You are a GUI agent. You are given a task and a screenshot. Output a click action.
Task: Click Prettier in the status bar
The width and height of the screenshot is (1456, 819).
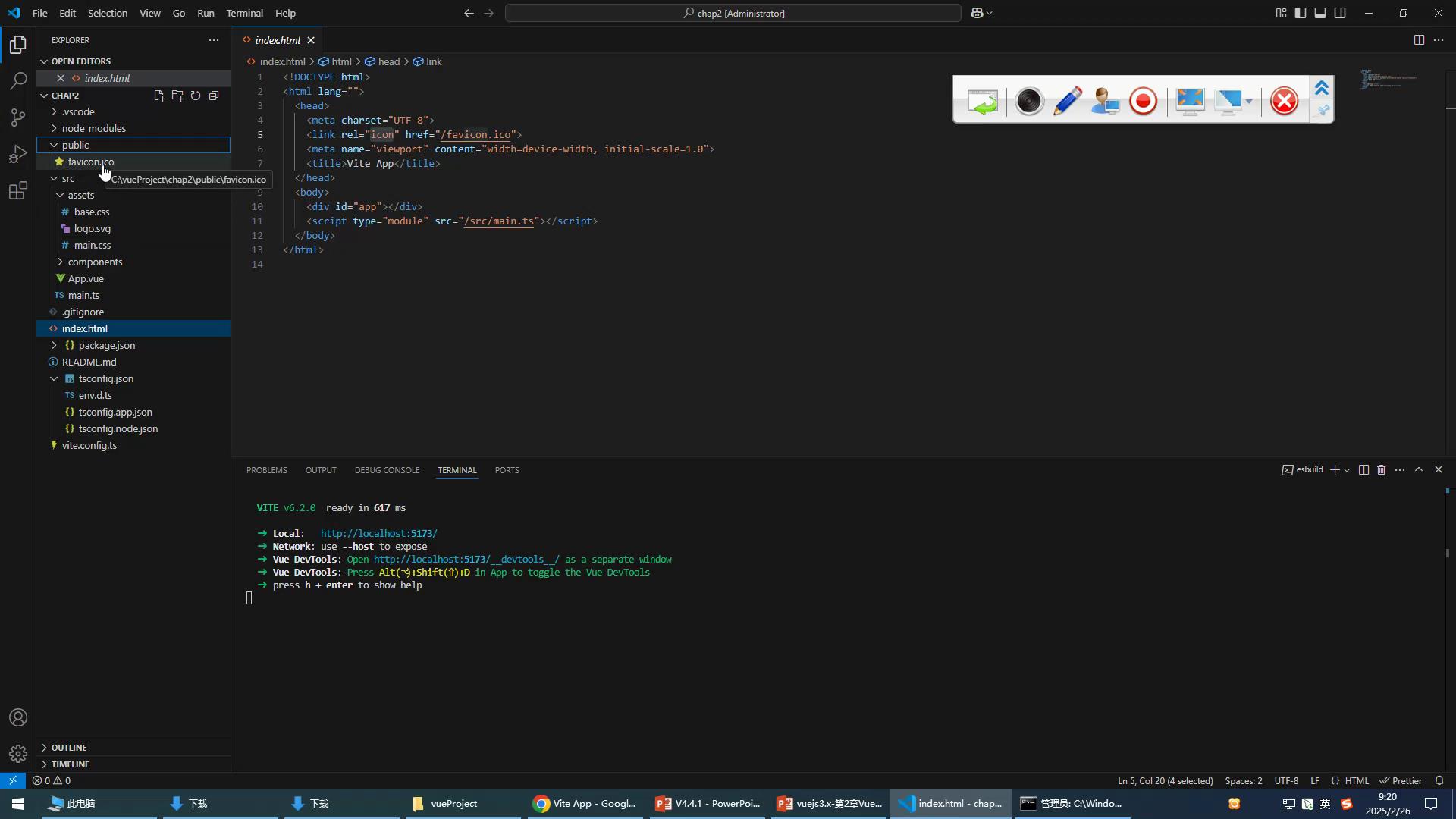pyautogui.click(x=1401, y=780)
